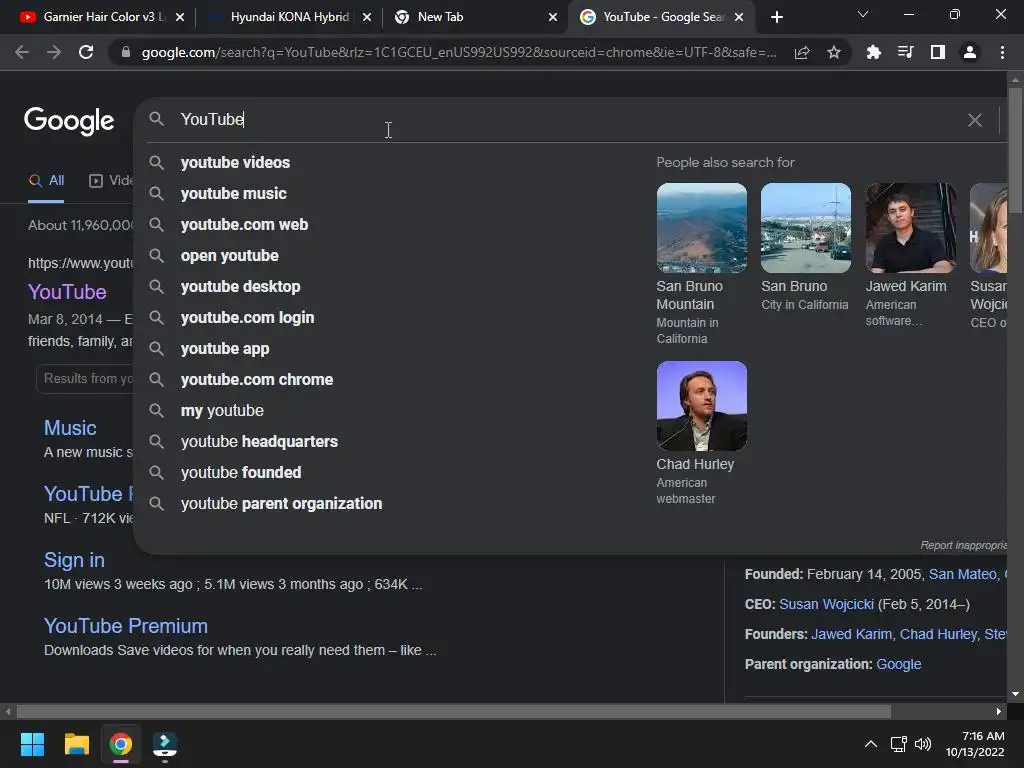Click the volume speaker icon
1024x768 pixels.
(x=923, y=744)
